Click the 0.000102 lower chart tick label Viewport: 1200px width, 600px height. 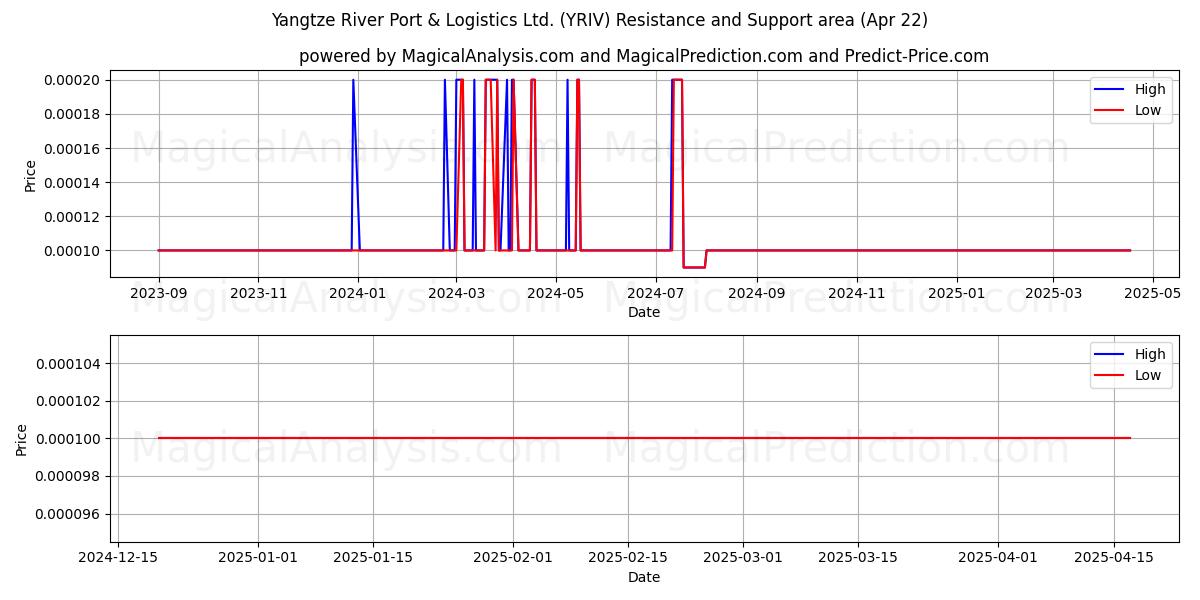click(69, 401)
